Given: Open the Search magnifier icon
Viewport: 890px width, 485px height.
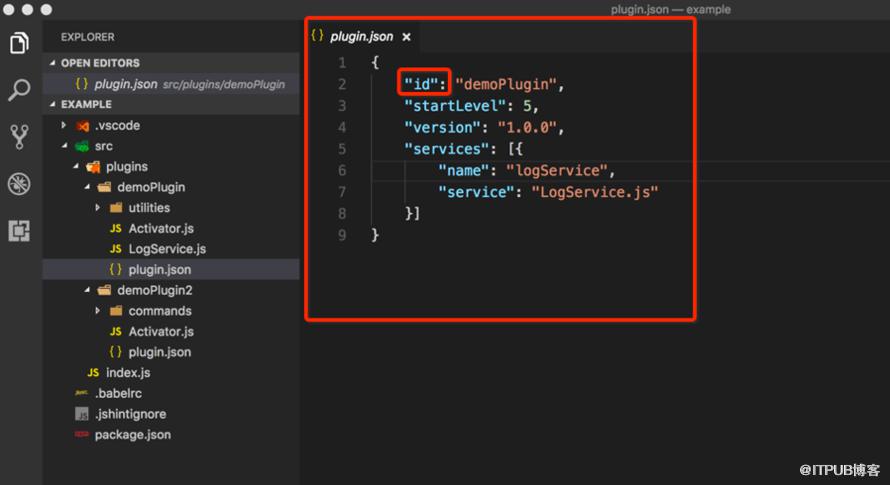Looking at the screenshot, I should coord(19,90).
